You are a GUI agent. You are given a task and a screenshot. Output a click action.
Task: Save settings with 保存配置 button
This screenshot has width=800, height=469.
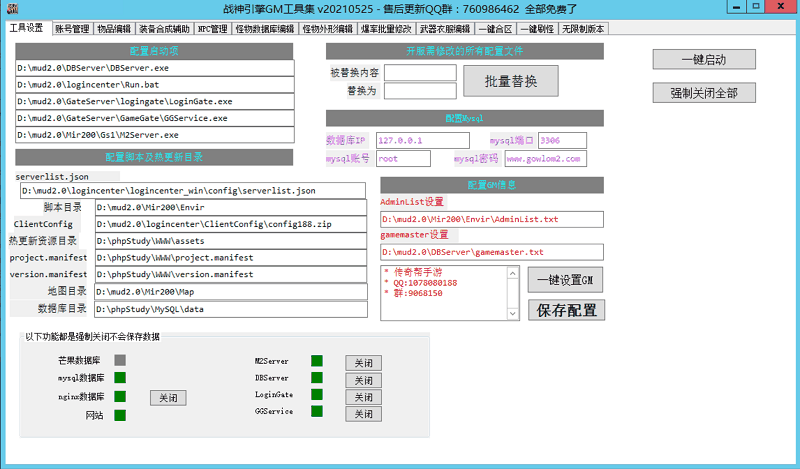point(566,310)
